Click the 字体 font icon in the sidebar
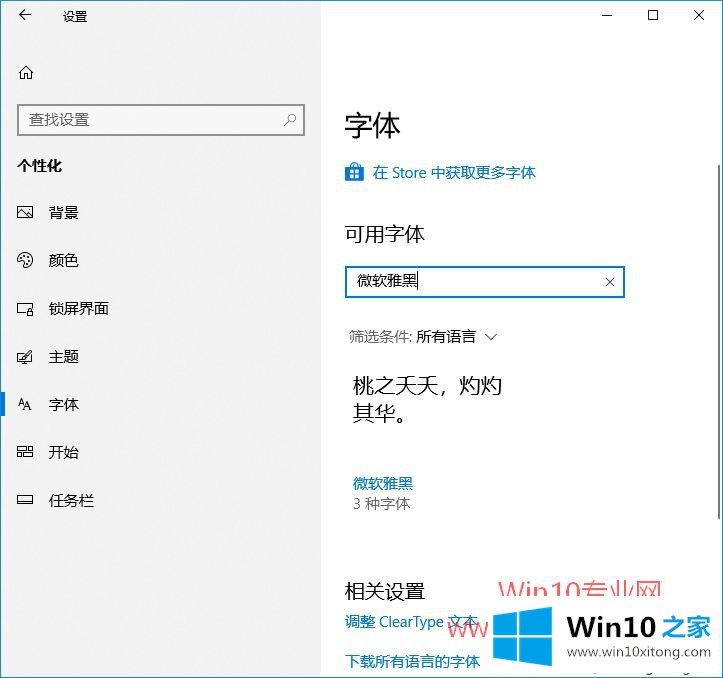Image resolution: width=723 pixels, height=678 pixels. [x=25, y=404]
